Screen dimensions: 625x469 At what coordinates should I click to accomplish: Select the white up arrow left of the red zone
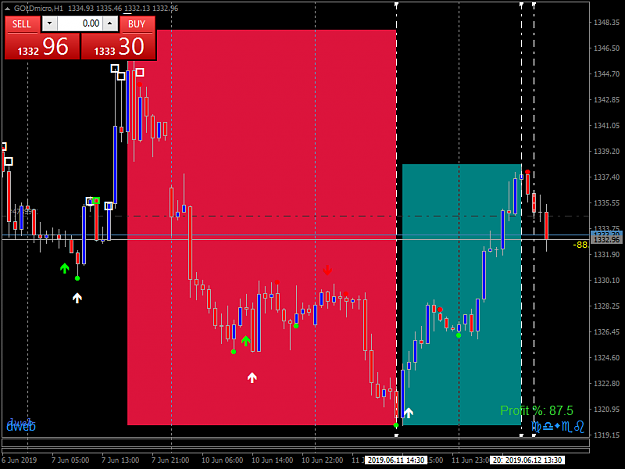(x=77, y=298)
